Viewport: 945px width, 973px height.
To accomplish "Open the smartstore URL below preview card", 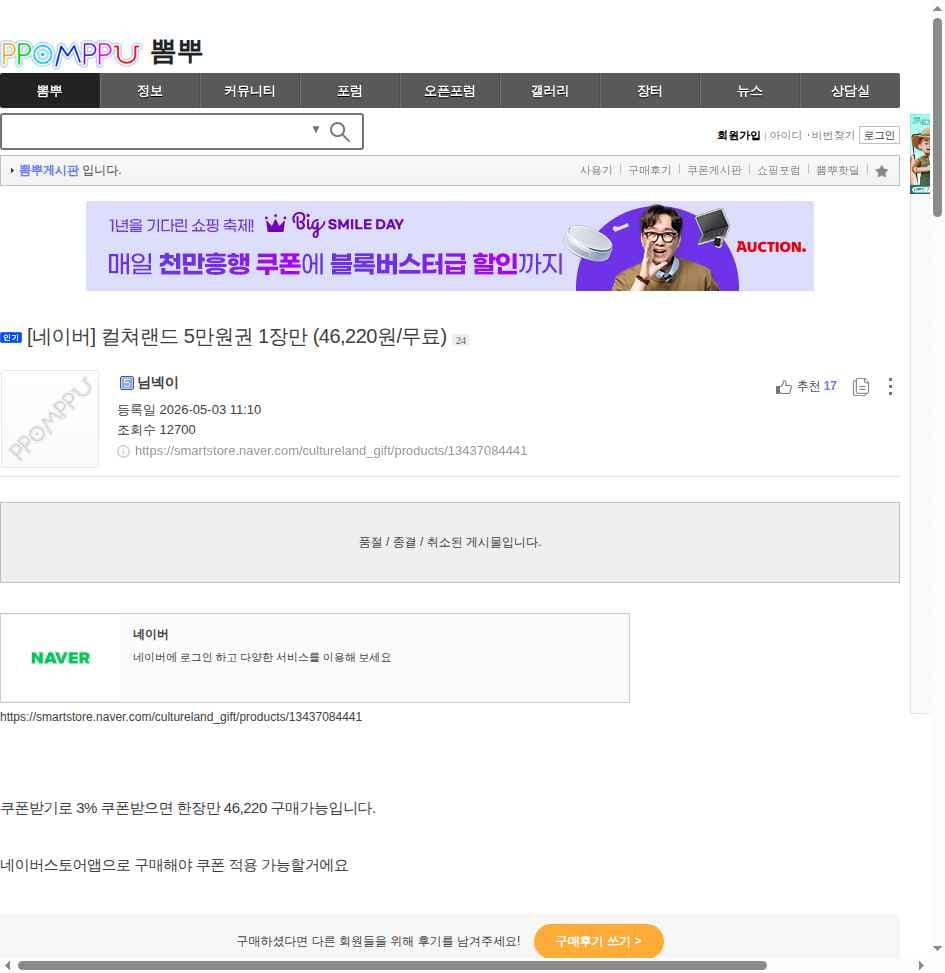I will [x=181, y=717].
